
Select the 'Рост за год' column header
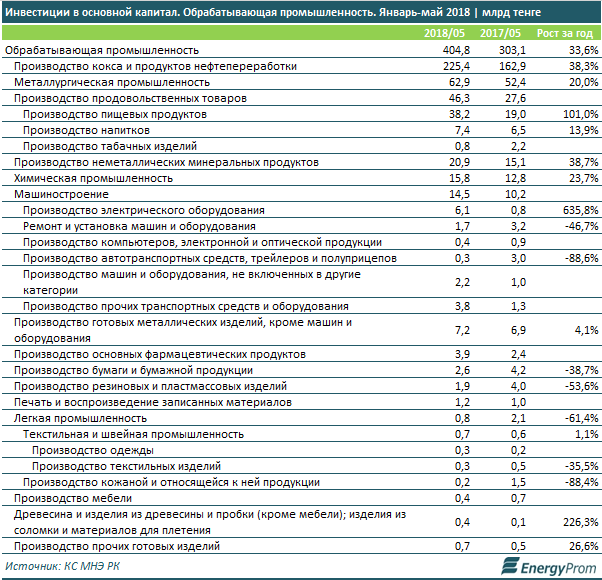pyautogui.click(x=567, y=34)
